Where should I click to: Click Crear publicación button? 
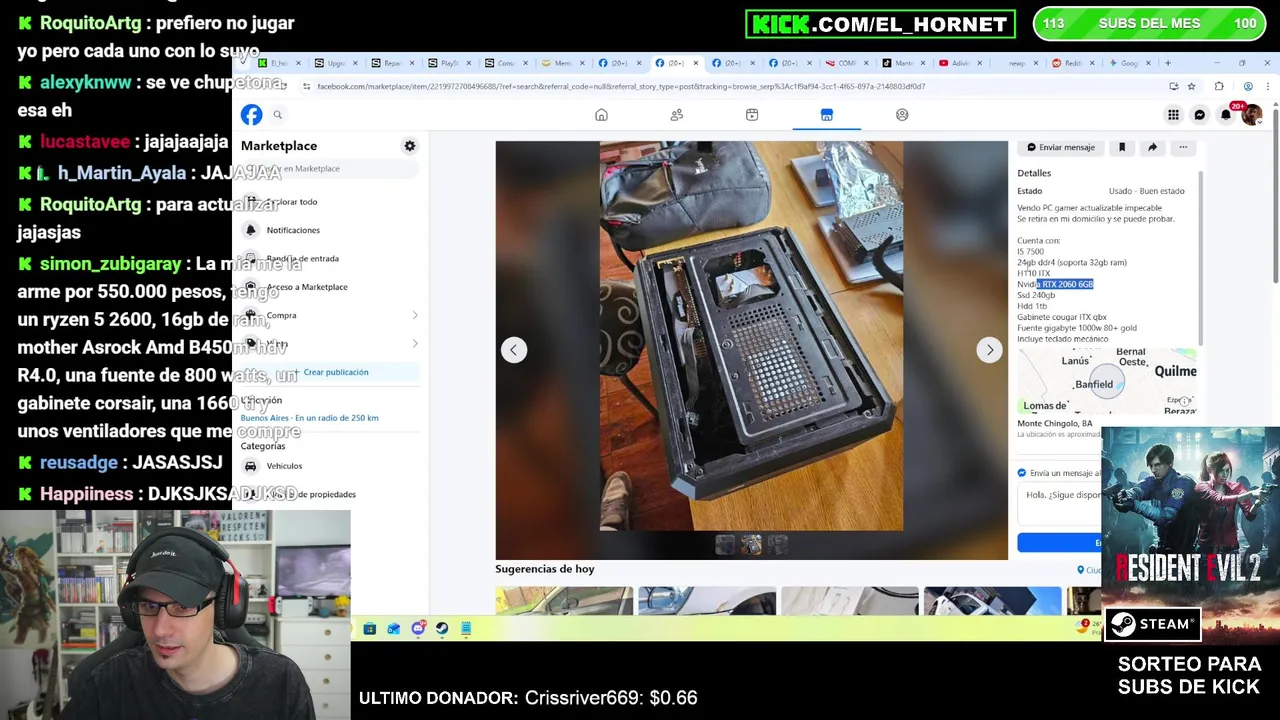click(329, 372)
